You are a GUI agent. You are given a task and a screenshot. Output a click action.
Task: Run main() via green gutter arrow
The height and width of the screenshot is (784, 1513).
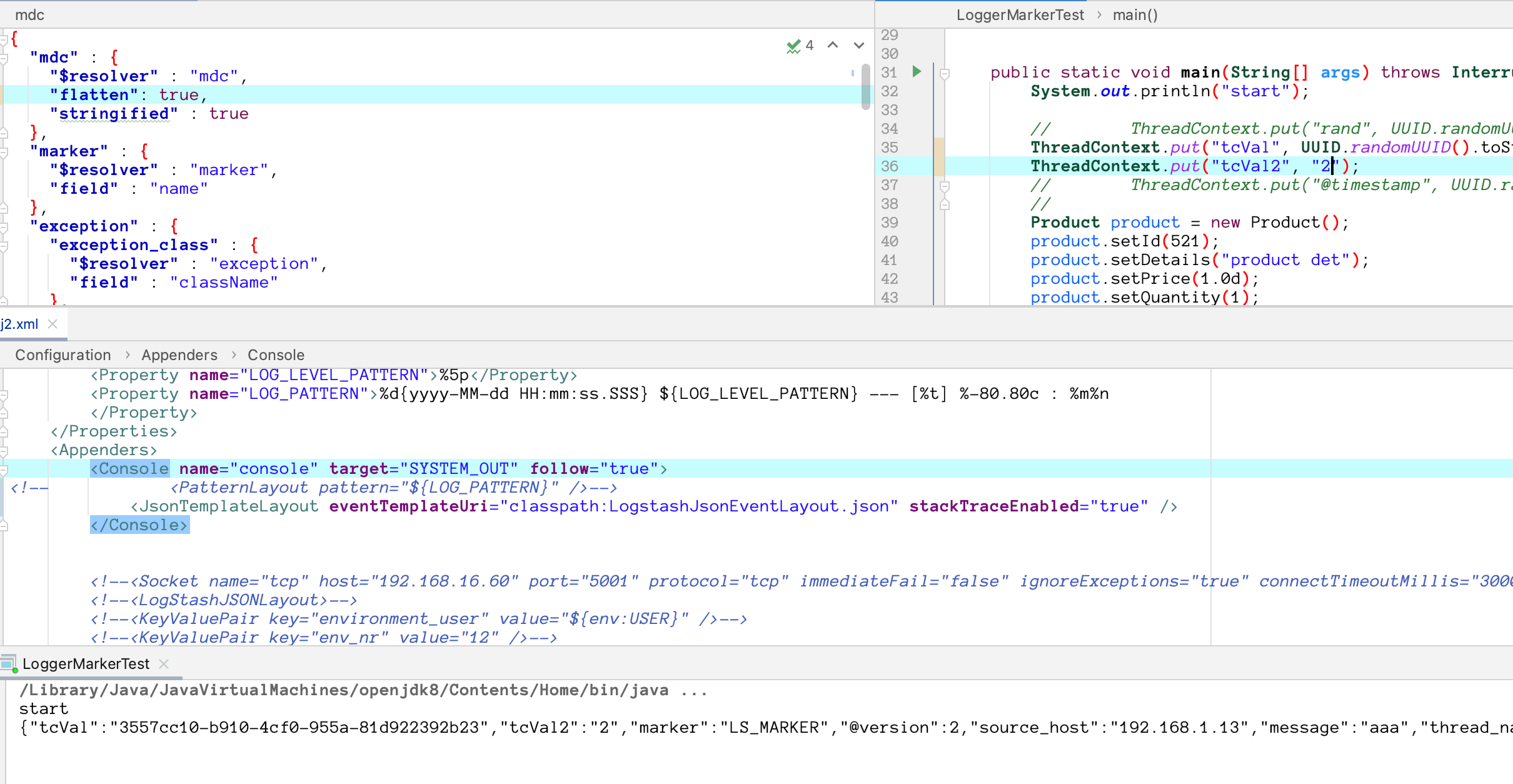click(917, 72)
